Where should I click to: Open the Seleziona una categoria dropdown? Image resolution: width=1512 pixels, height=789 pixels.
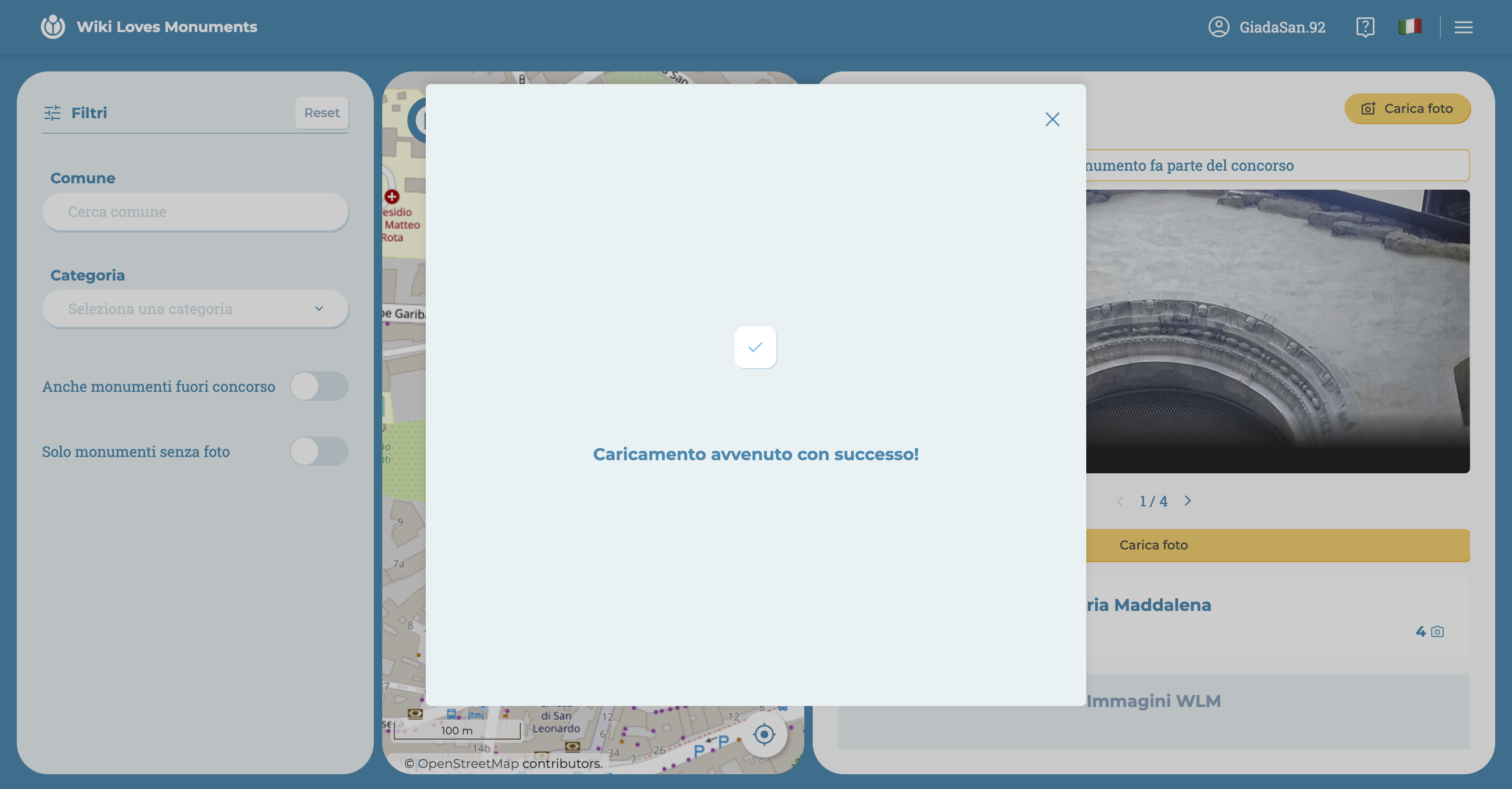pos(195,308)
